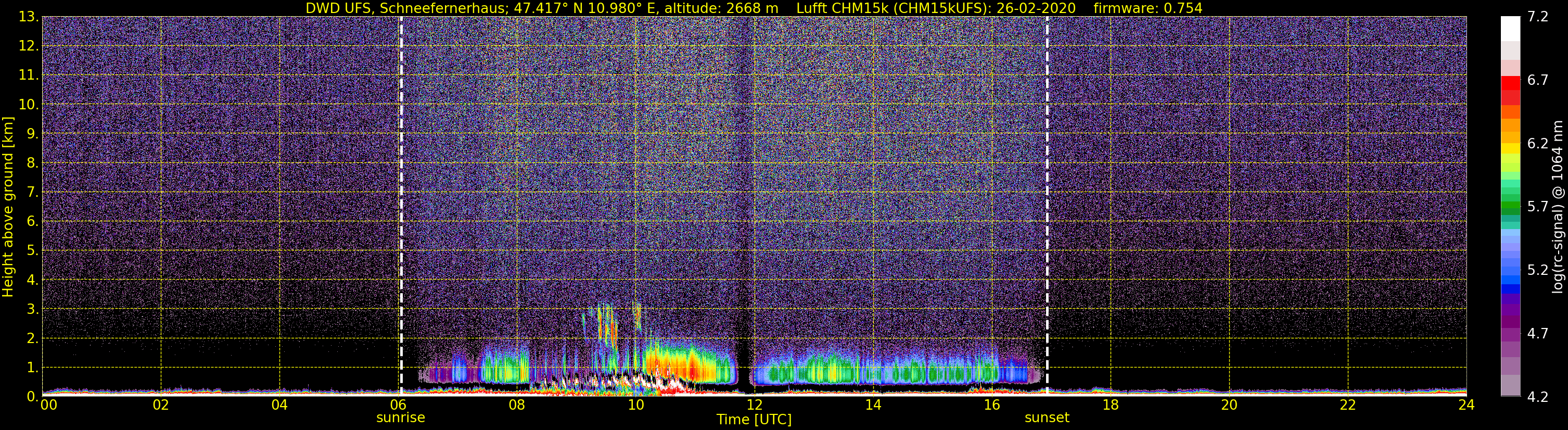The height and width of the screenshot is (430, 1568).
Task: Click the time axis tick '08'
Action: [517, 405]
